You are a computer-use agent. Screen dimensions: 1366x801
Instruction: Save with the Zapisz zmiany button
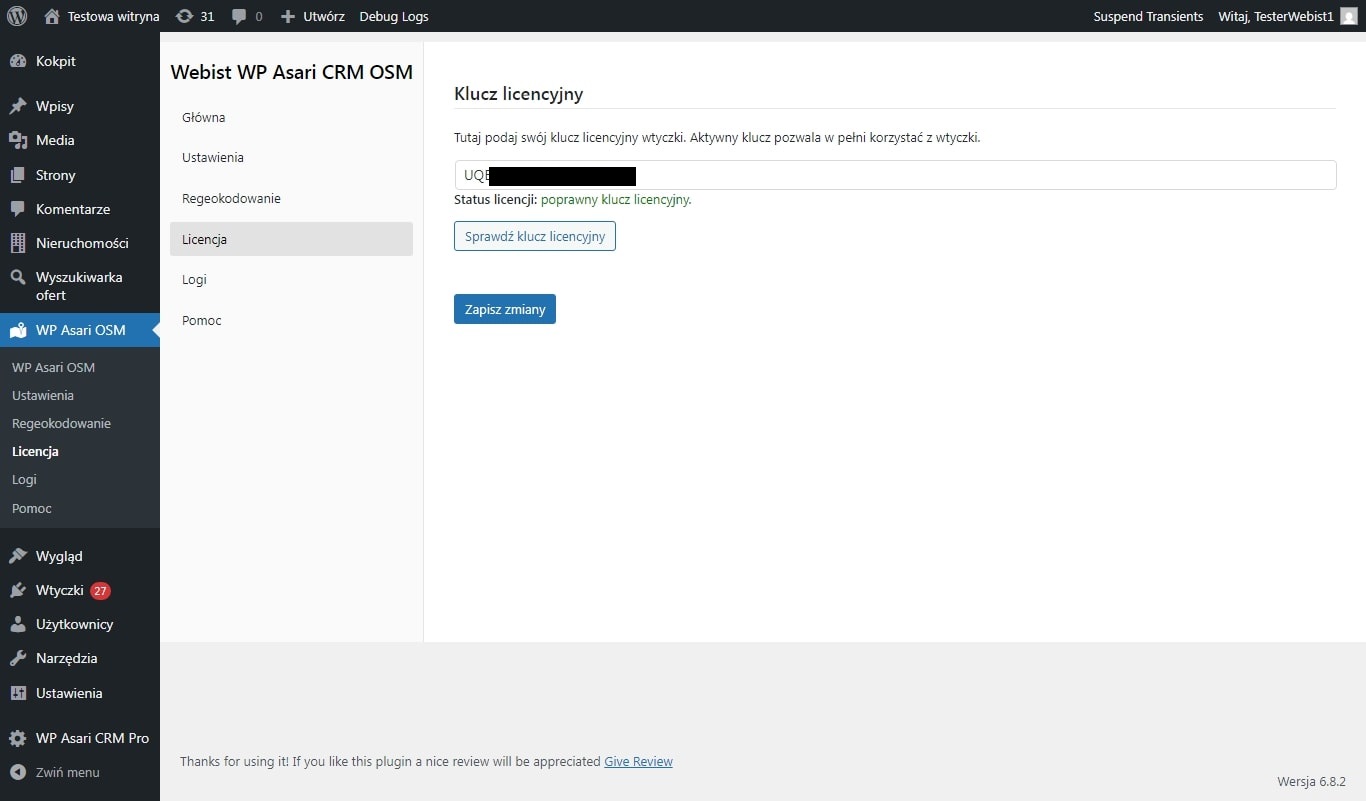pyautogui.click(x=504, y=310)
